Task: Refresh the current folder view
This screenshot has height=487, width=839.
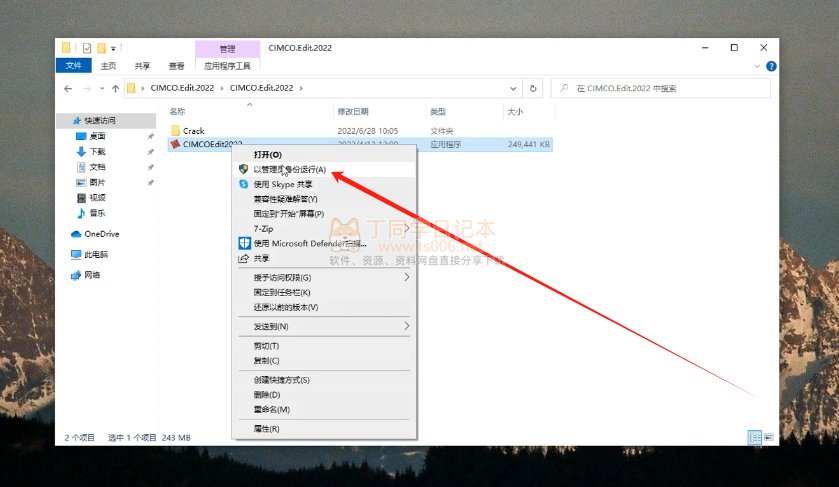Action: (x=533, y=88)
